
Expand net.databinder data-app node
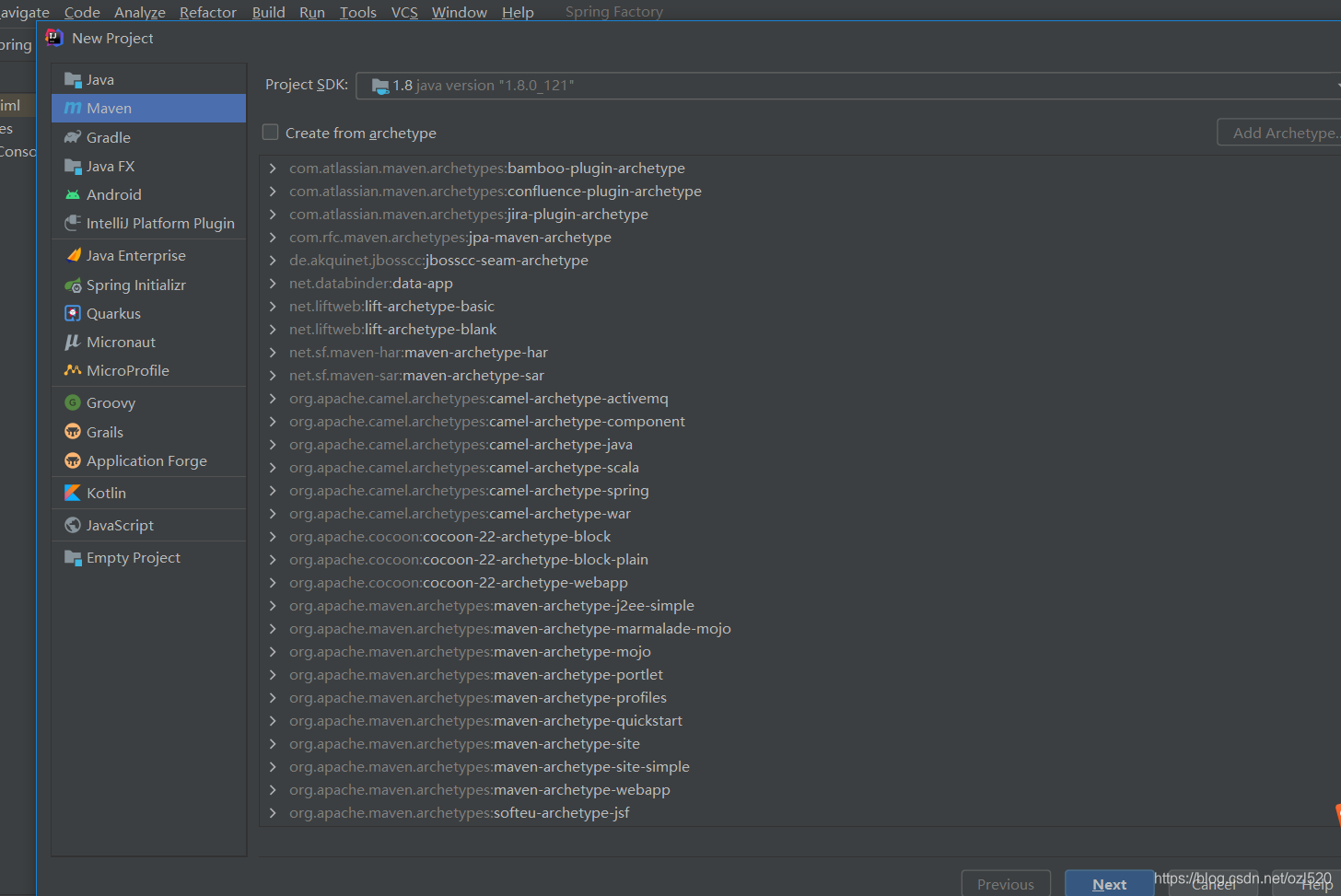click(273, 284)
